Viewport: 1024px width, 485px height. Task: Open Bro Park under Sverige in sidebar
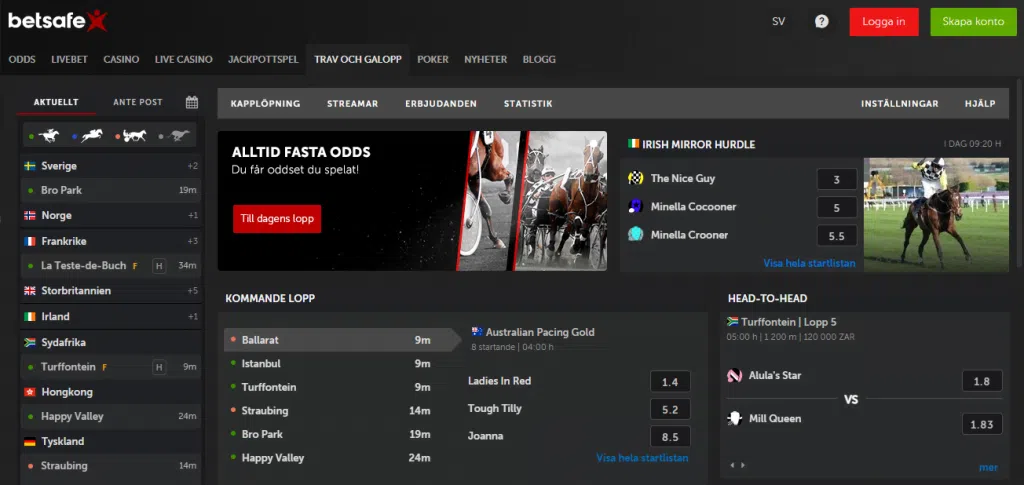pyautogui.click(x=111, y=191)
